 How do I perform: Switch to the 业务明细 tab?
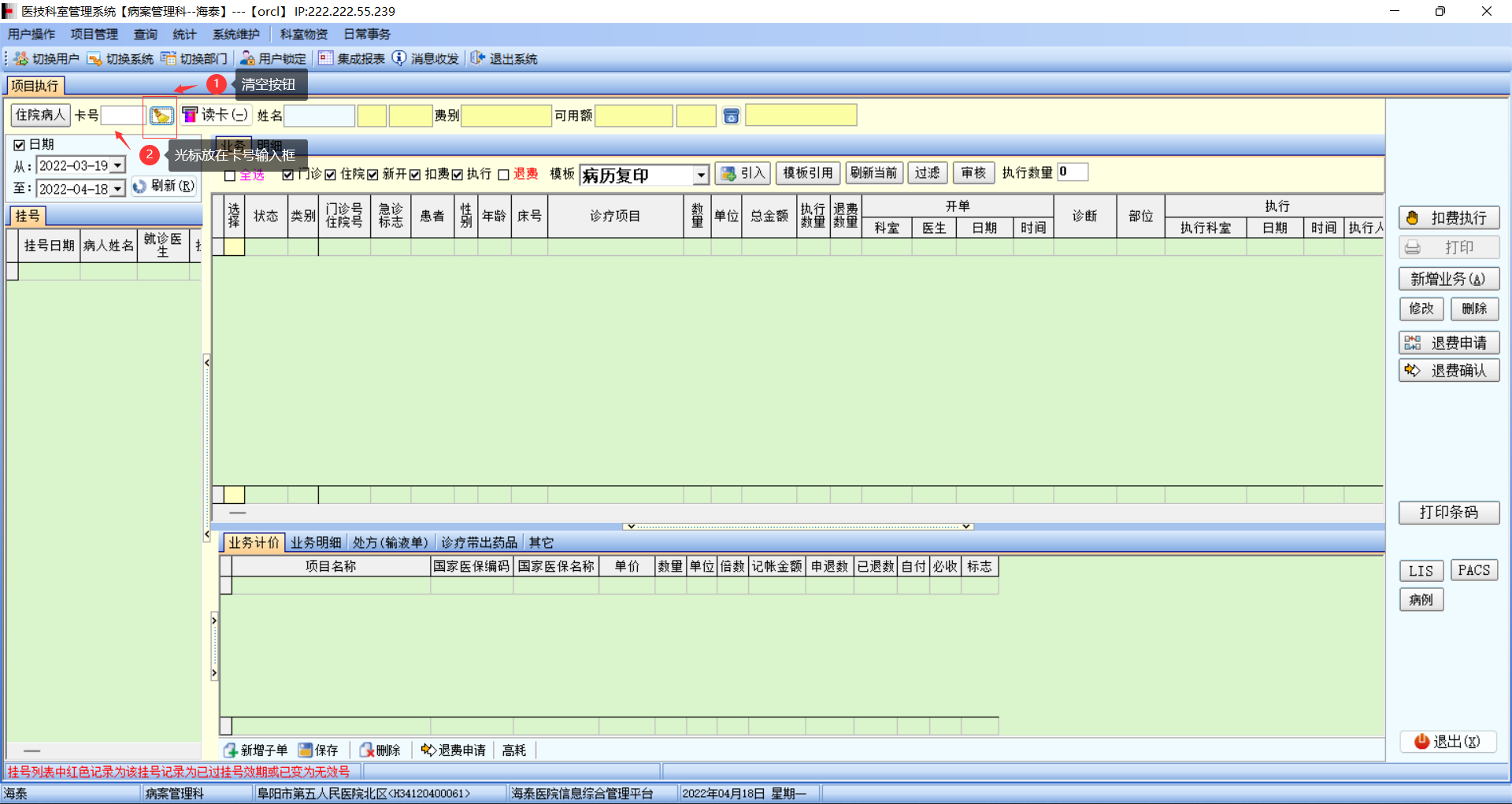316,543
